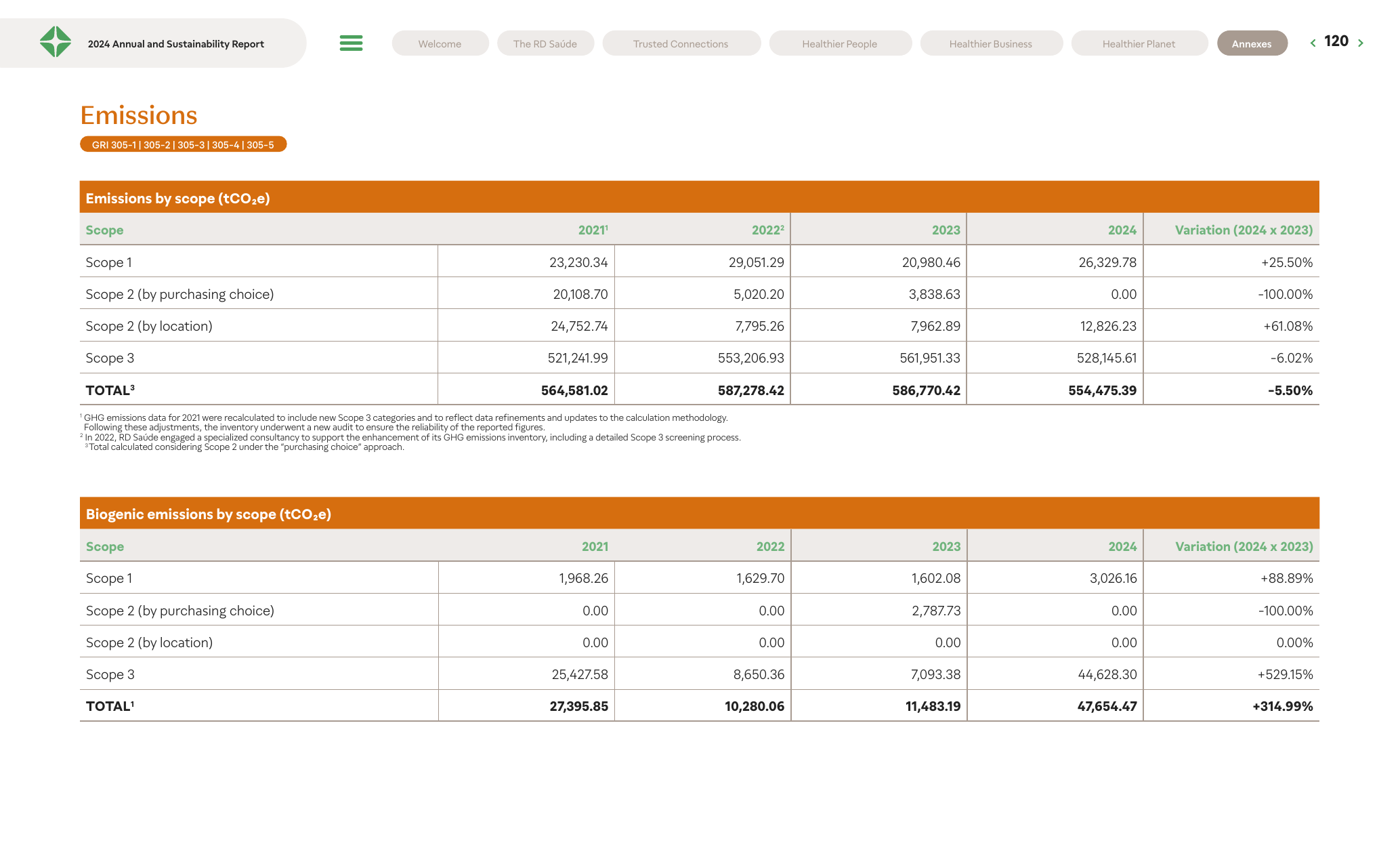1400x841 pixels.
Task: Go to next page arrow
Action: 1360,43
